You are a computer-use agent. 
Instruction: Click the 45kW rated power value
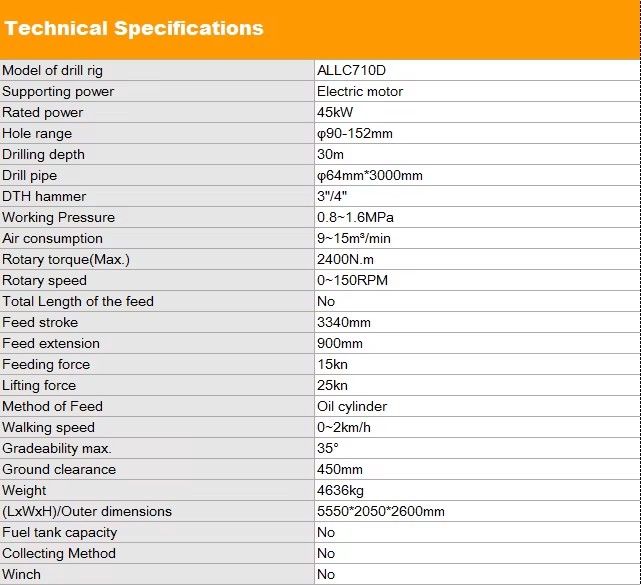pos(335,112)
